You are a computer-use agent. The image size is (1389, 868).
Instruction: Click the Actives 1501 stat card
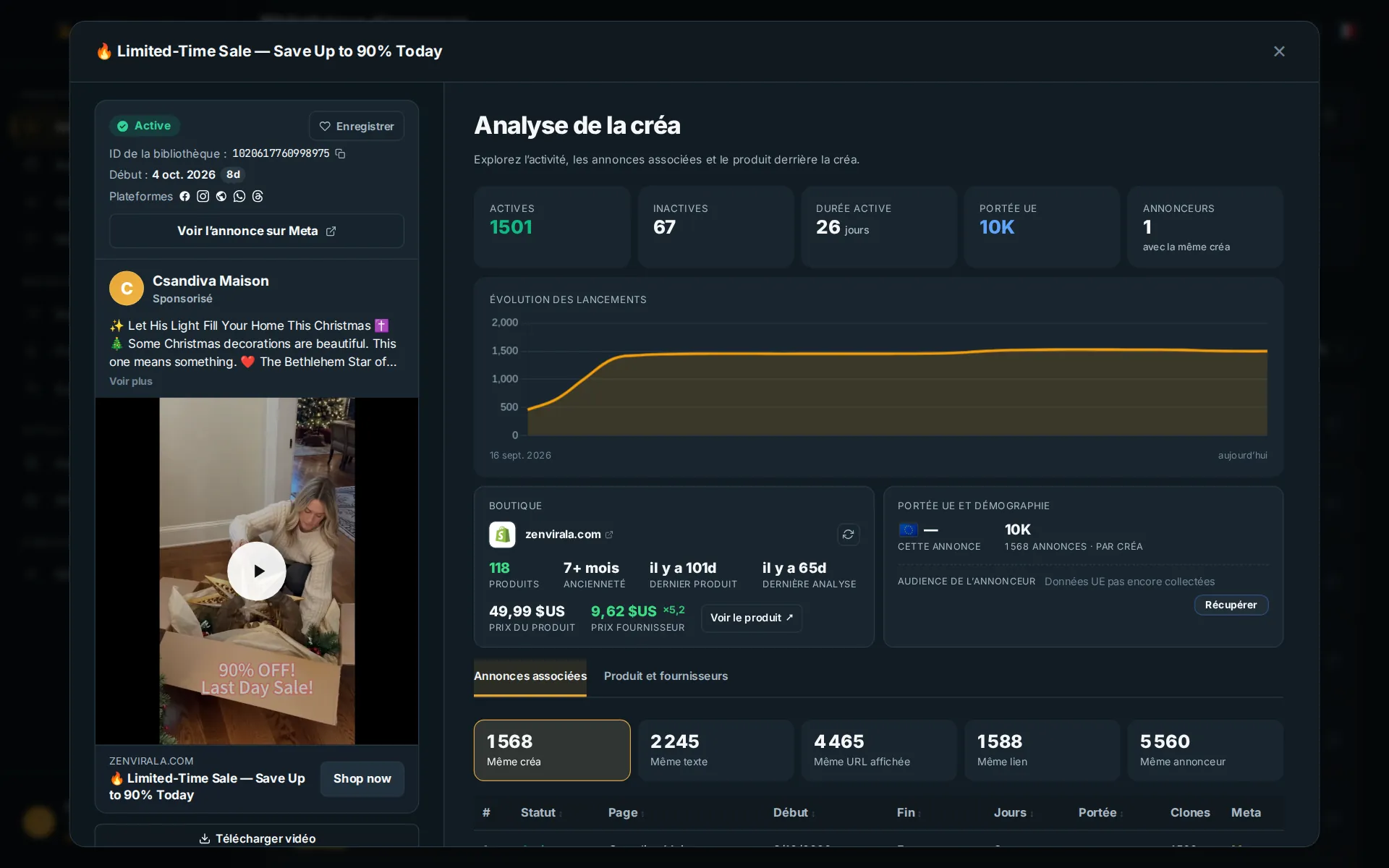pyautogui.click(x=552, y=227)
